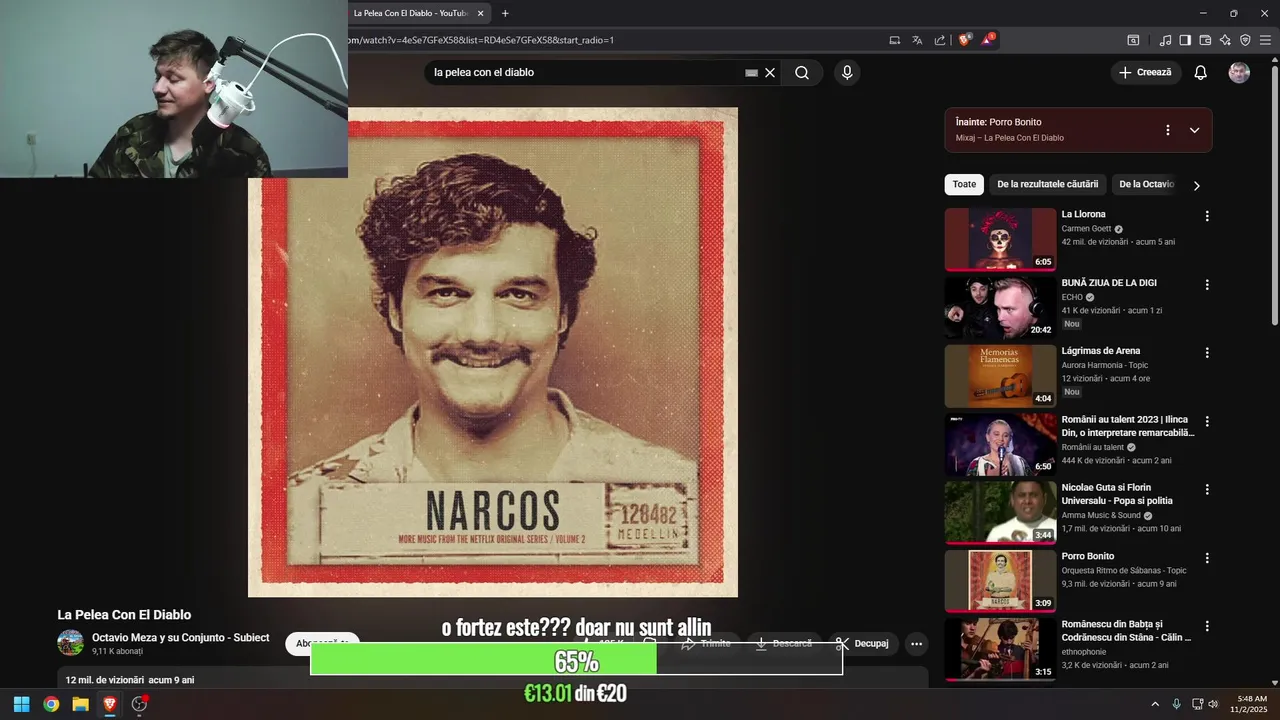Click the YouTube search magnifier button

(802, 72)
